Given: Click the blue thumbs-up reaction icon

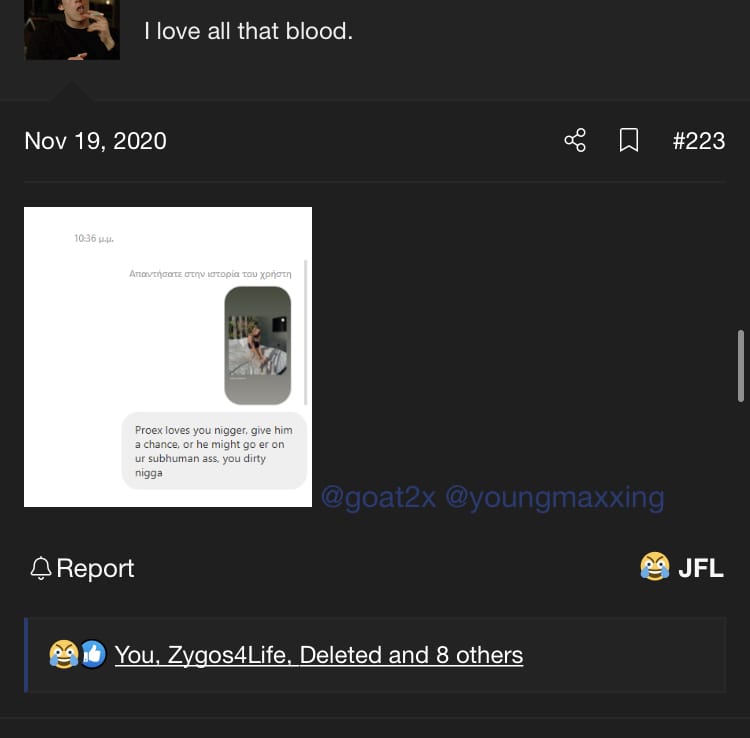Looking at the screenshot, I should point(93,654).
